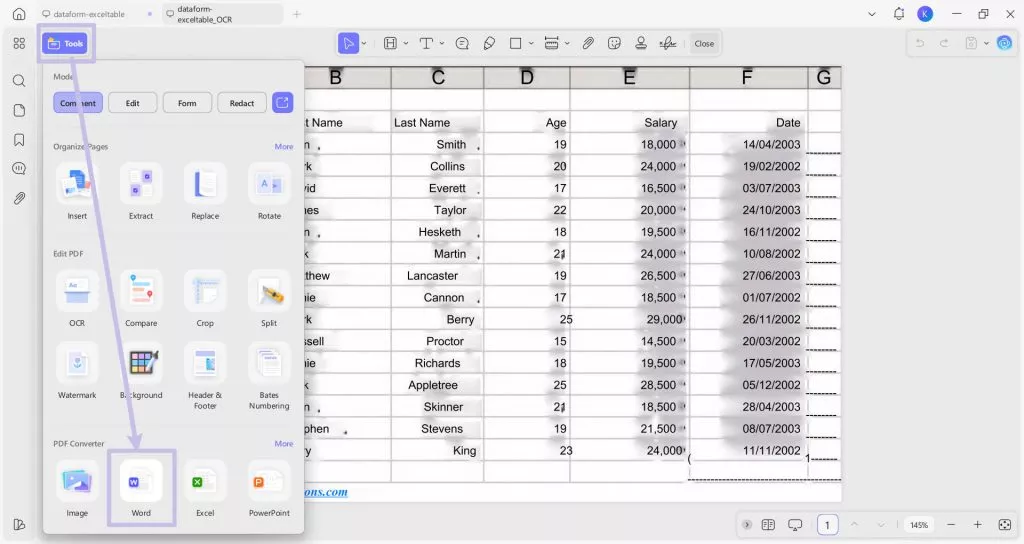This screenshot has width=1024, height=544.
Task: Open the search icon in sidebar
Action: (x=19, y=81)
